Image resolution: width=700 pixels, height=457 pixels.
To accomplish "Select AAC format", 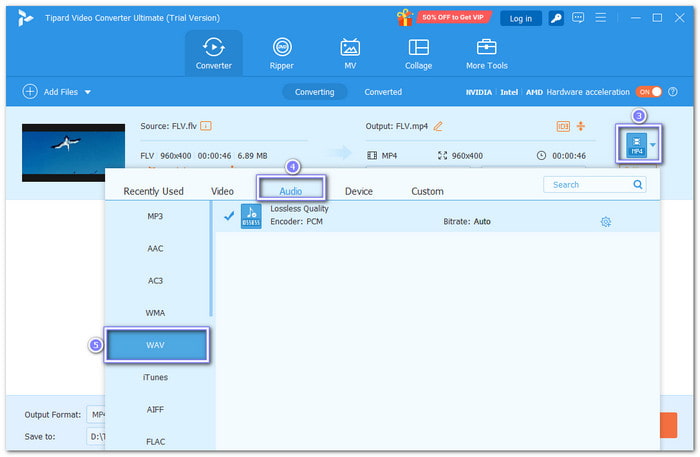I will [x=155, y=249].
